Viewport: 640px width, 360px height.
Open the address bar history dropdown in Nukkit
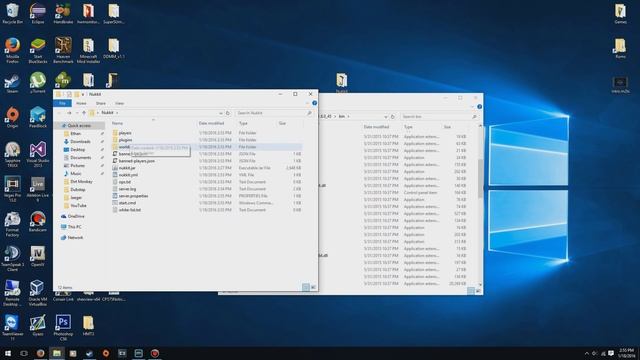(x=221, y=113)
